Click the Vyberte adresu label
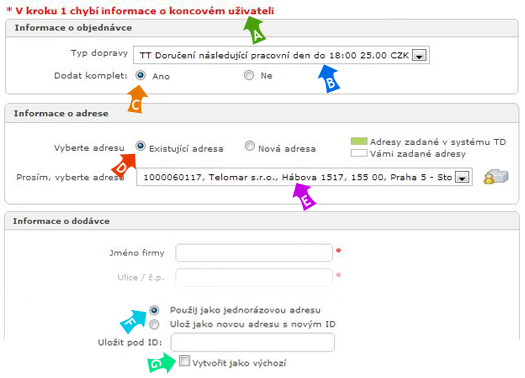 89,148
